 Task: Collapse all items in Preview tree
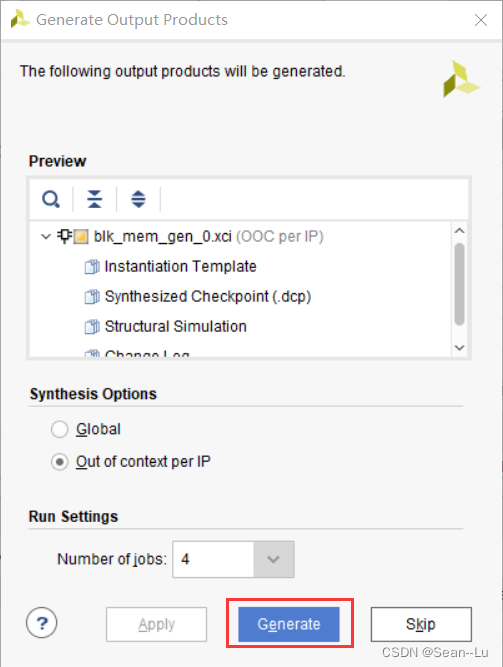tap(94, 199)
